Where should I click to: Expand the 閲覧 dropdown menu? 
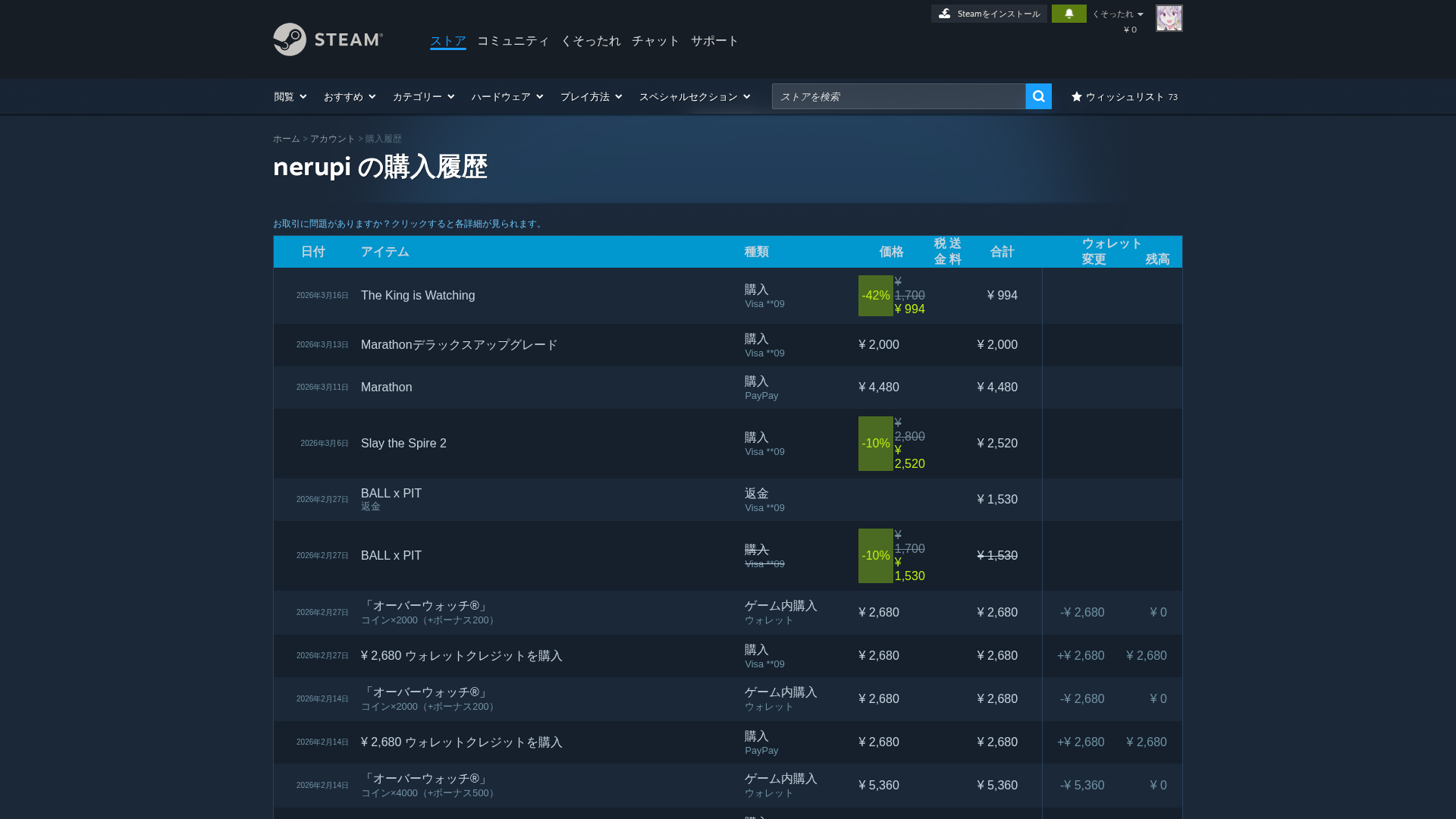290,96
